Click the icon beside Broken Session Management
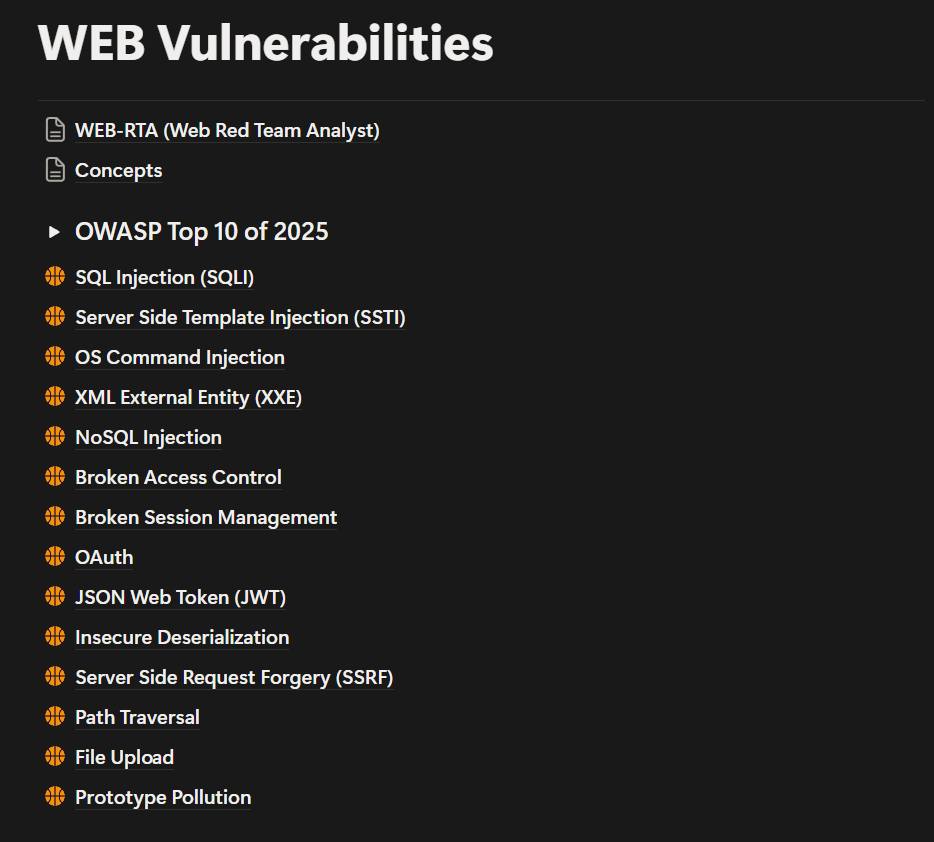This screenshot has width=934, height=842. [55, 516]
